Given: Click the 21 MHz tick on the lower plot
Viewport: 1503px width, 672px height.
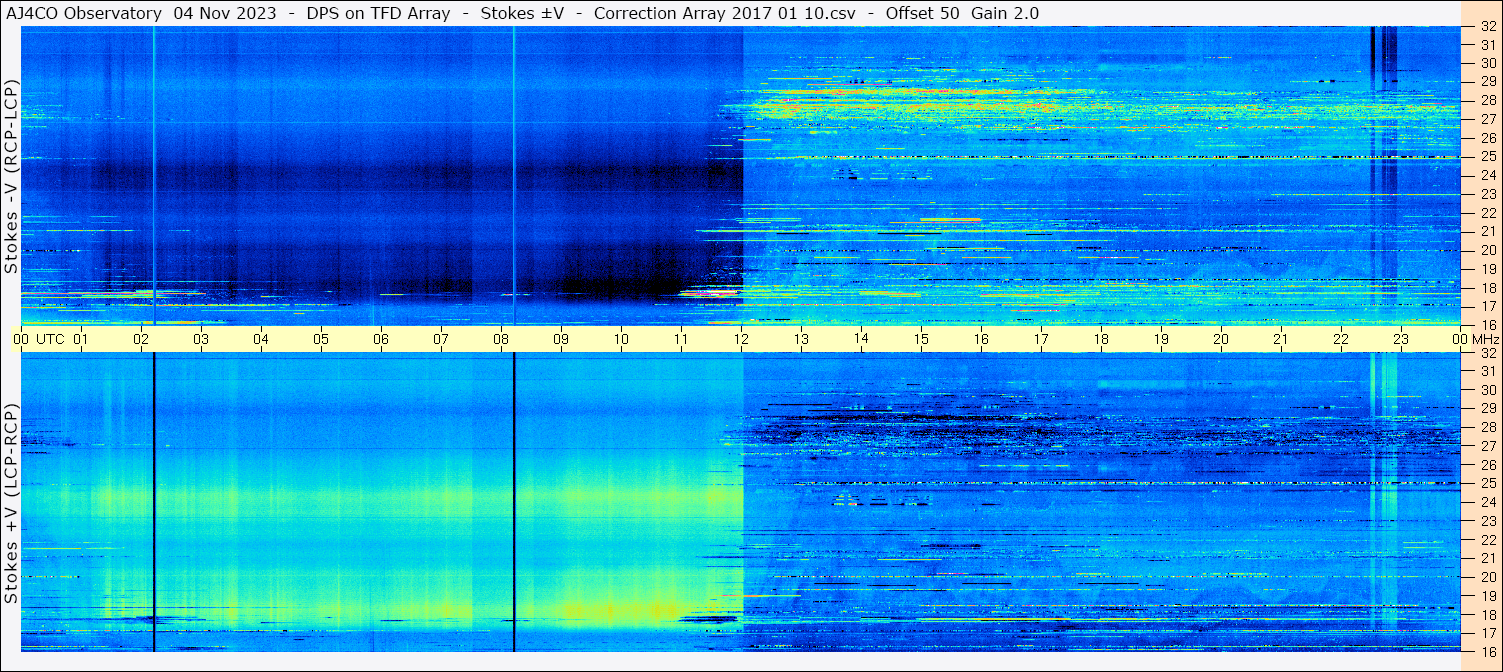Looking at the screenshot, I should tap(1487, 558).
